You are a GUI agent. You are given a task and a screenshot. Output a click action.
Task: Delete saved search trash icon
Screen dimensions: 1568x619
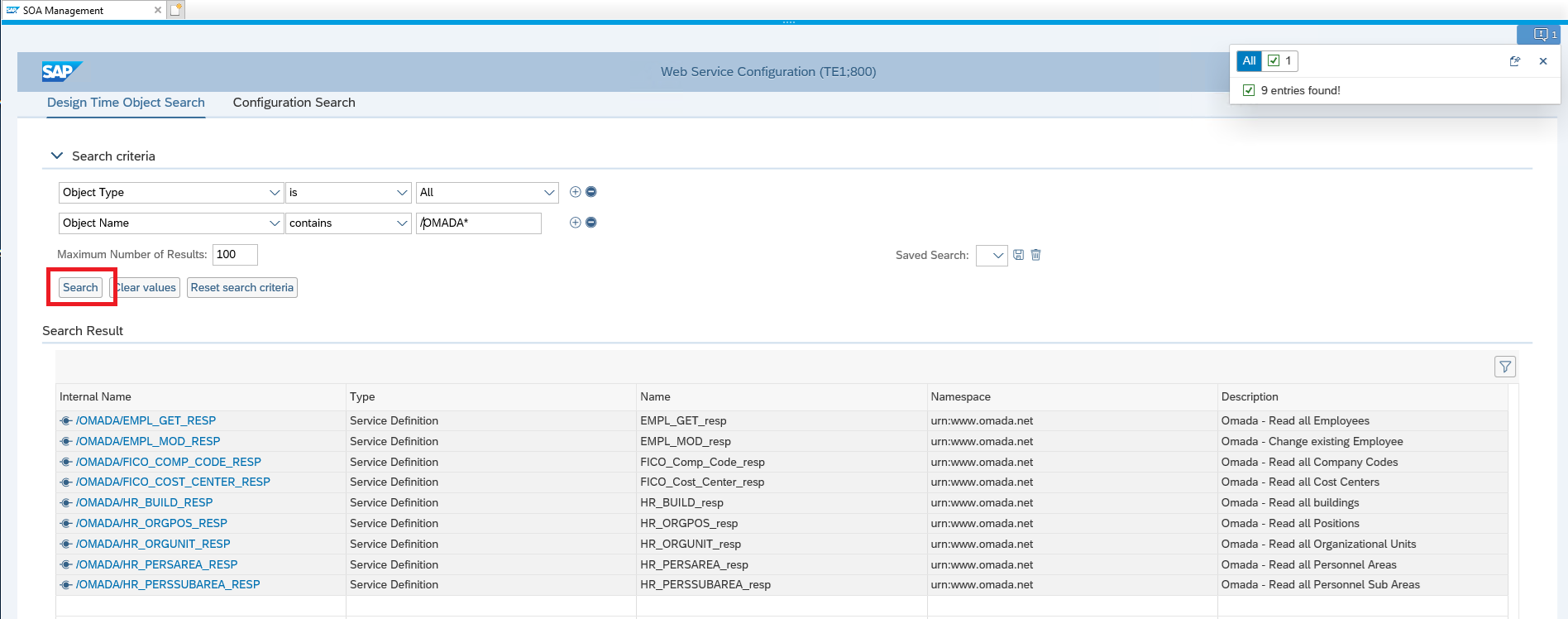click(x=1036, y=255)
